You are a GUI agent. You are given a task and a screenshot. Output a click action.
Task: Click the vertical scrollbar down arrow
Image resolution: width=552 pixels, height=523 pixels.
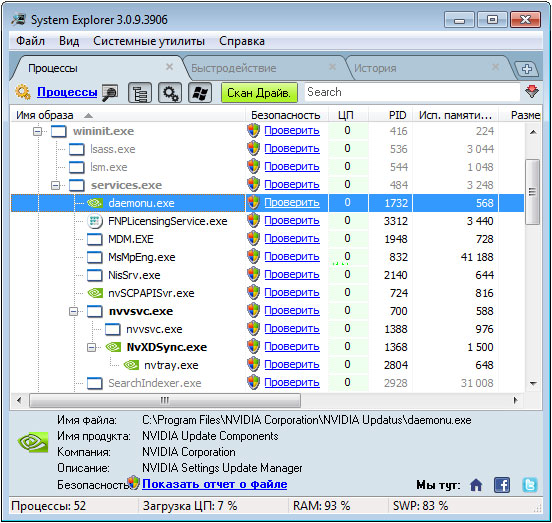[533, 383]
